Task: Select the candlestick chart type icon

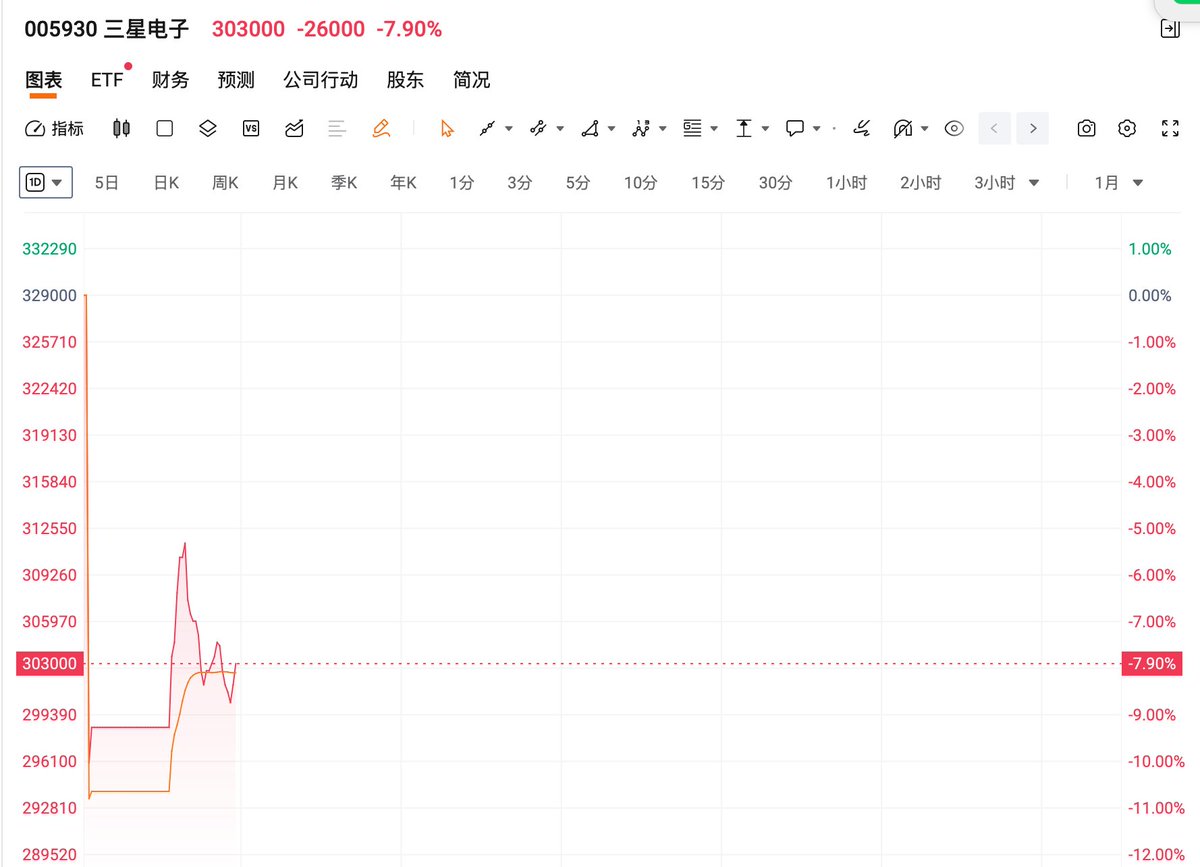Action: (x=121, y=128)
